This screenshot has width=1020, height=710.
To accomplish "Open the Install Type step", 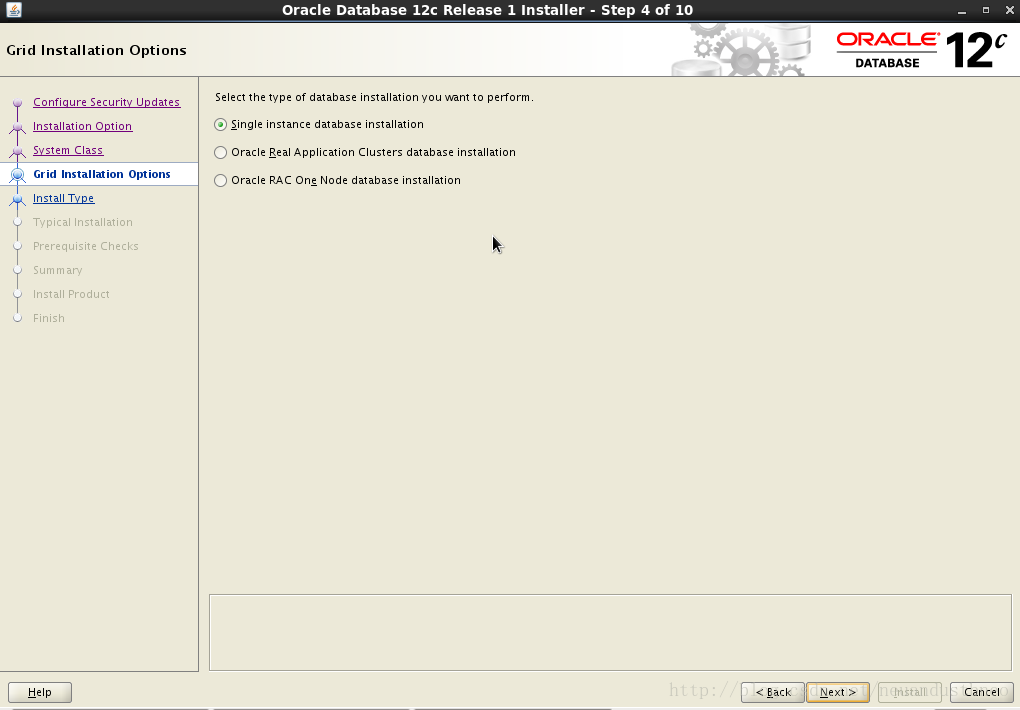I will point(64,198).
